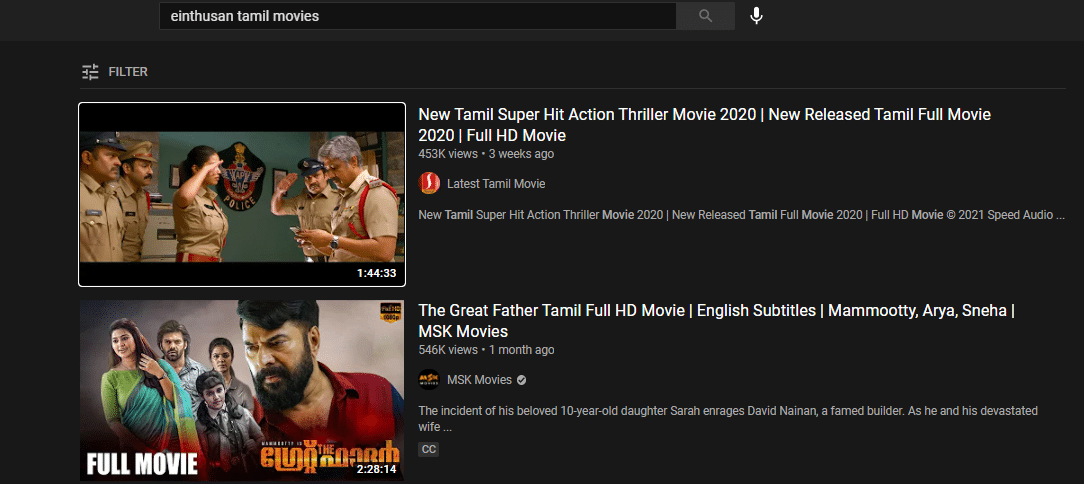
Task: Open The Great Father Tamil Full HD title
Action: point(716,321)
